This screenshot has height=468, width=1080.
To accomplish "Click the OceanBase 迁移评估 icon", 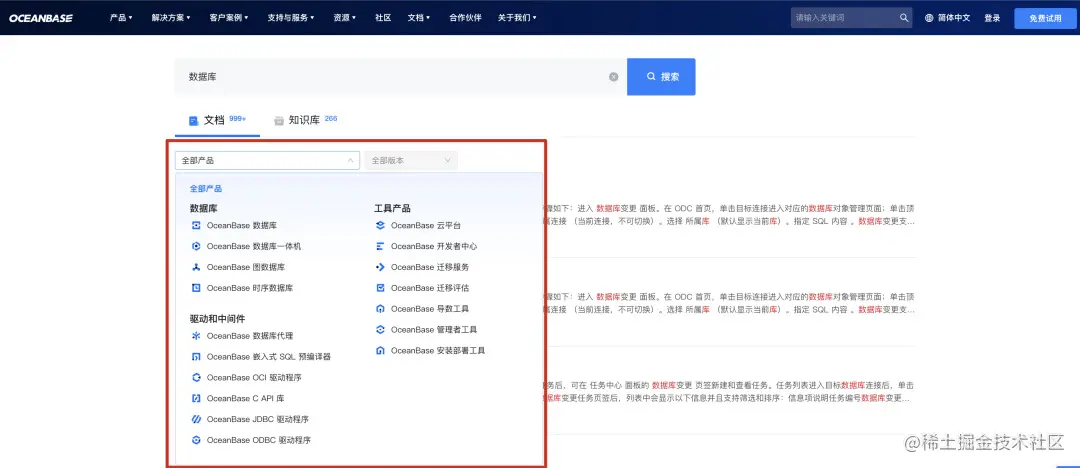I will click(380, 287).
